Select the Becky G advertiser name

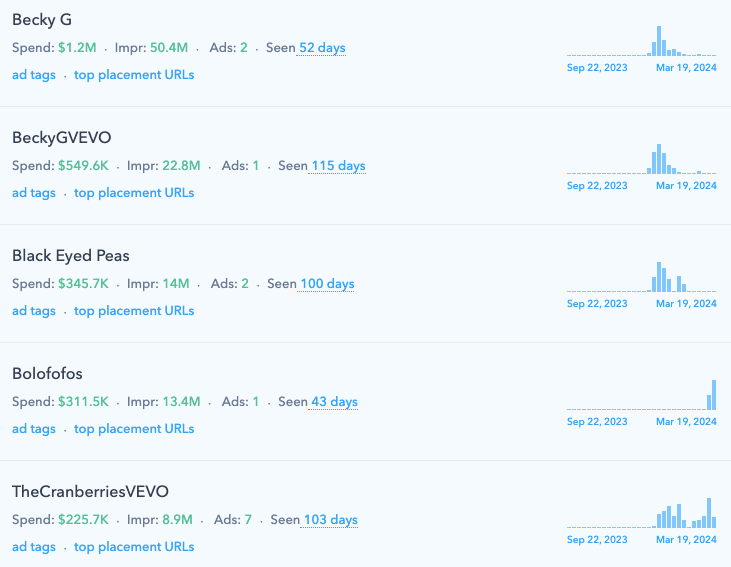pos(42,20)
